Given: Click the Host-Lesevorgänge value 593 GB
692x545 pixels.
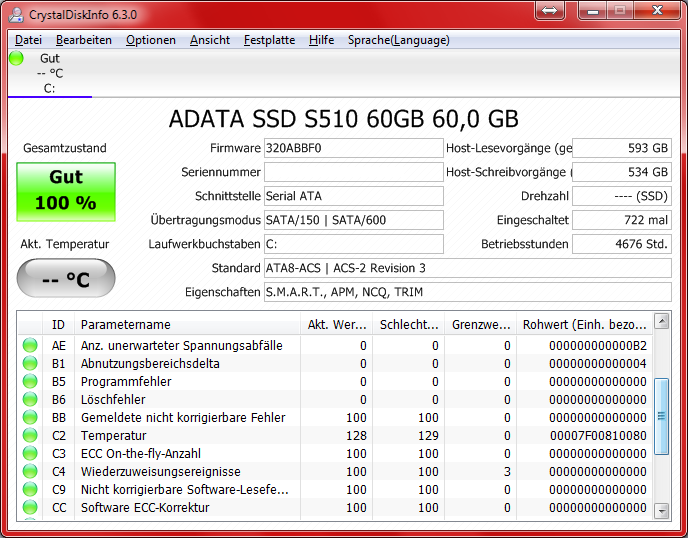Looking at the screenshot, I should tap(622, 148).
